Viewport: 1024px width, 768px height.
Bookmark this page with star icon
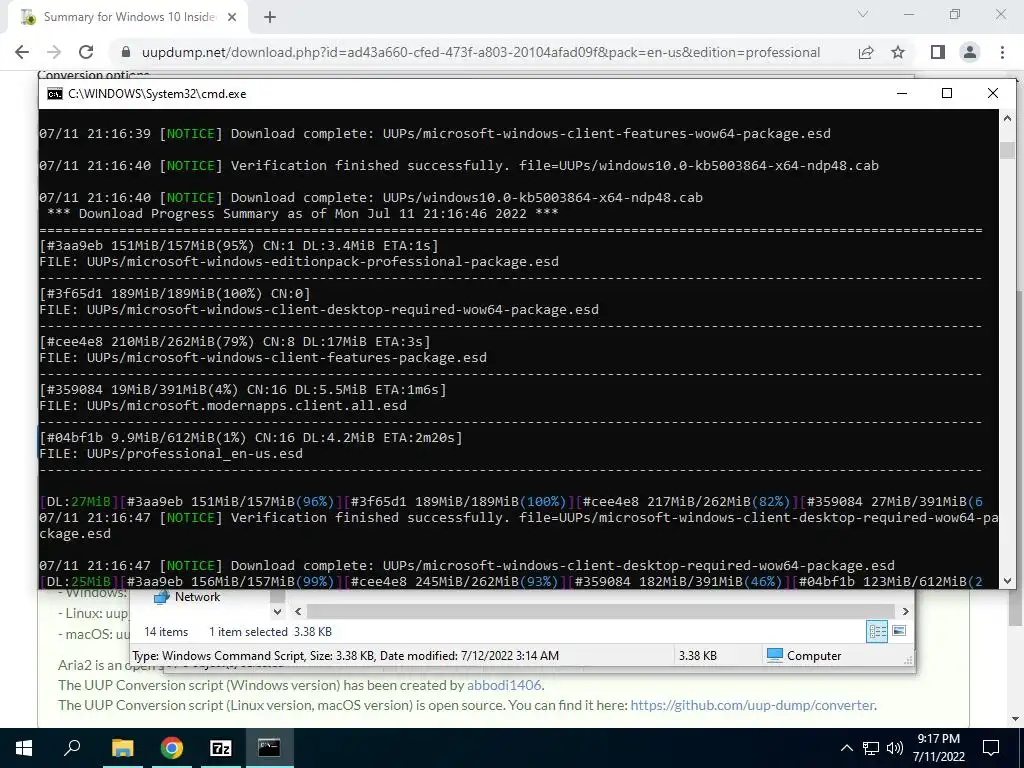[x=898, y=52]
